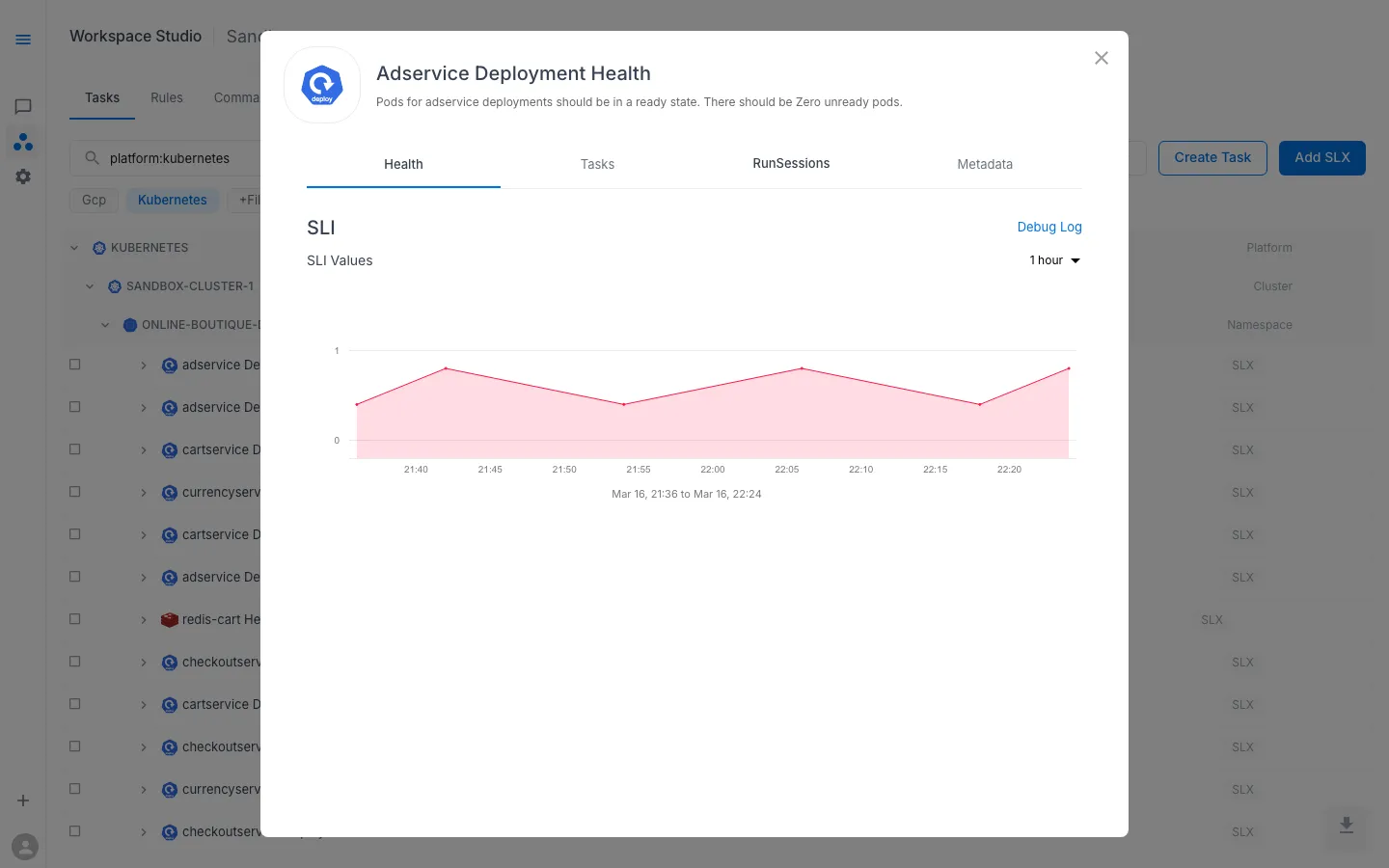
Task: Open settings via the gear icon
Action: click(x=23, y=176)
